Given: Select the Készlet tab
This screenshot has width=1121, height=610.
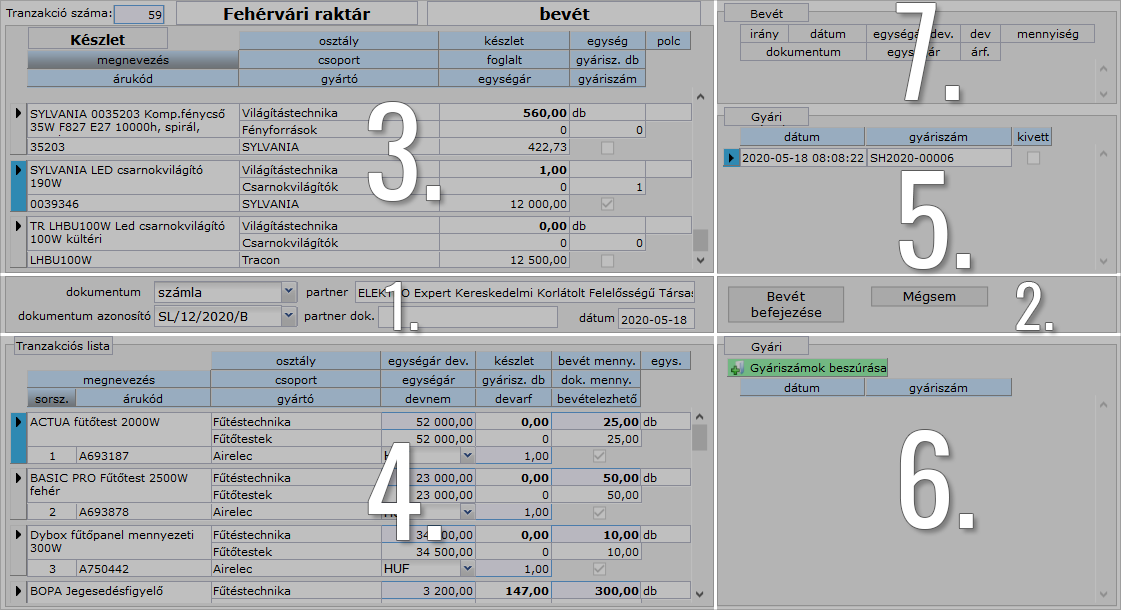Looking at the screenshot, I should point(97,40).
